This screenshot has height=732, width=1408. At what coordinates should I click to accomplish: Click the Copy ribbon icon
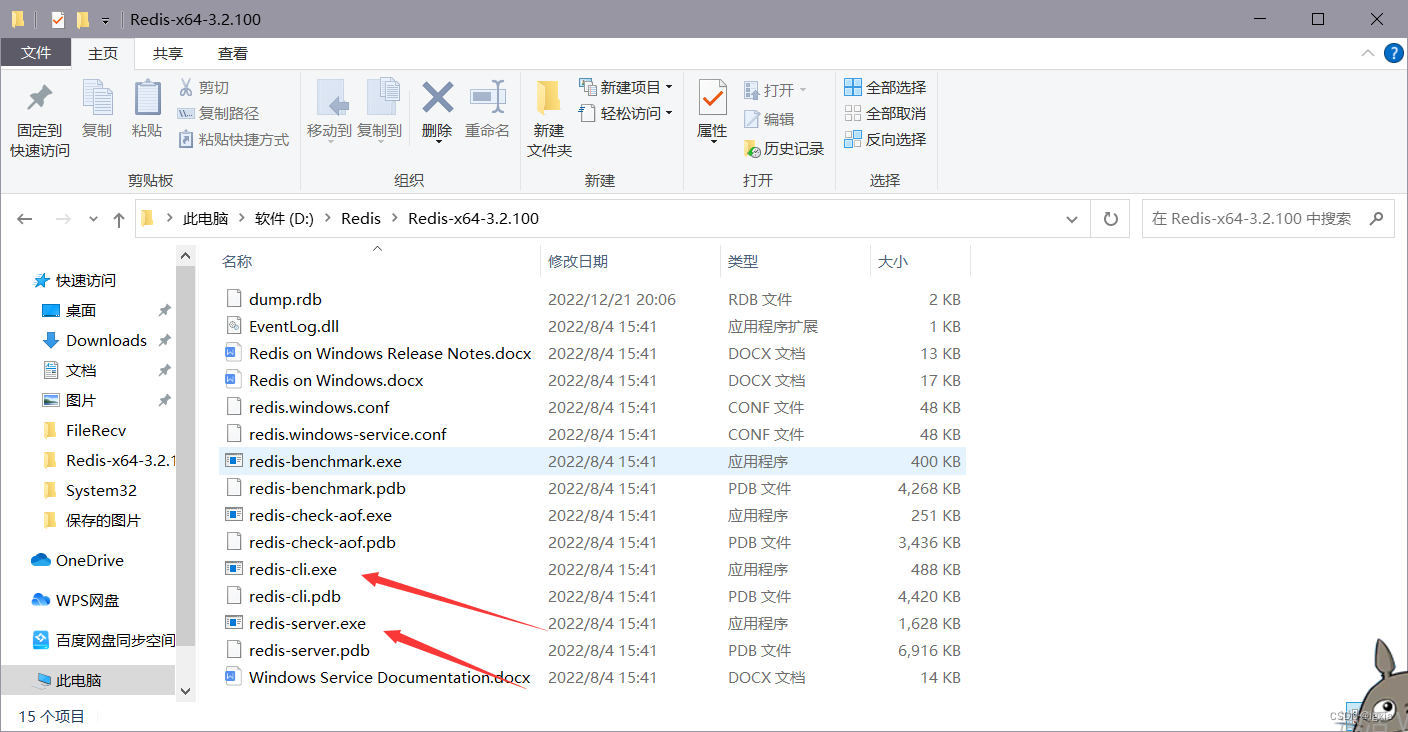(97, 98)
